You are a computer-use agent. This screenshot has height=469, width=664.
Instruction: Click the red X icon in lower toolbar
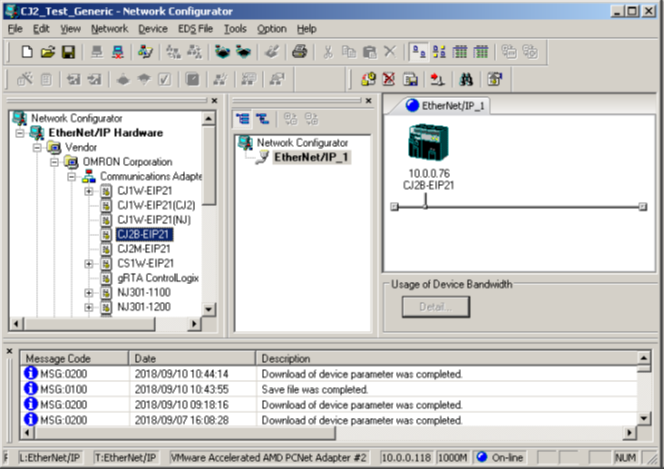coord(388,78)
